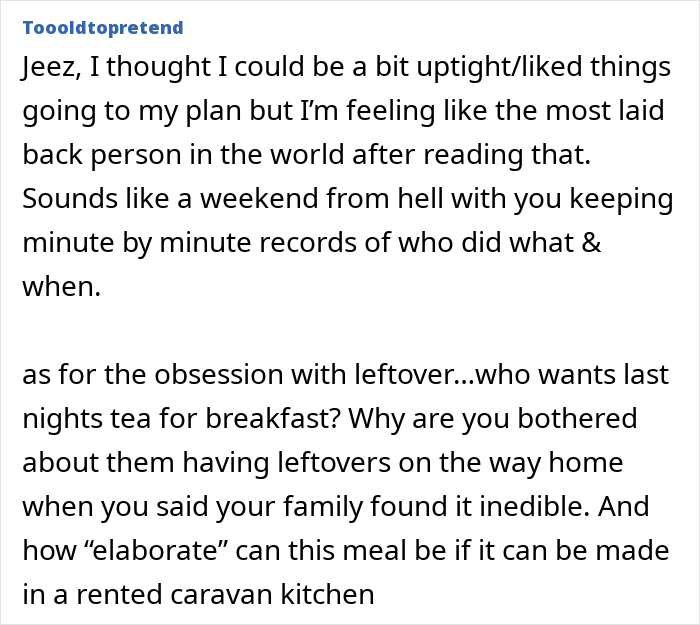Screen dimensions: 700x625
Task: Click the phrase "back person in the world"
Action: (183, 155)
